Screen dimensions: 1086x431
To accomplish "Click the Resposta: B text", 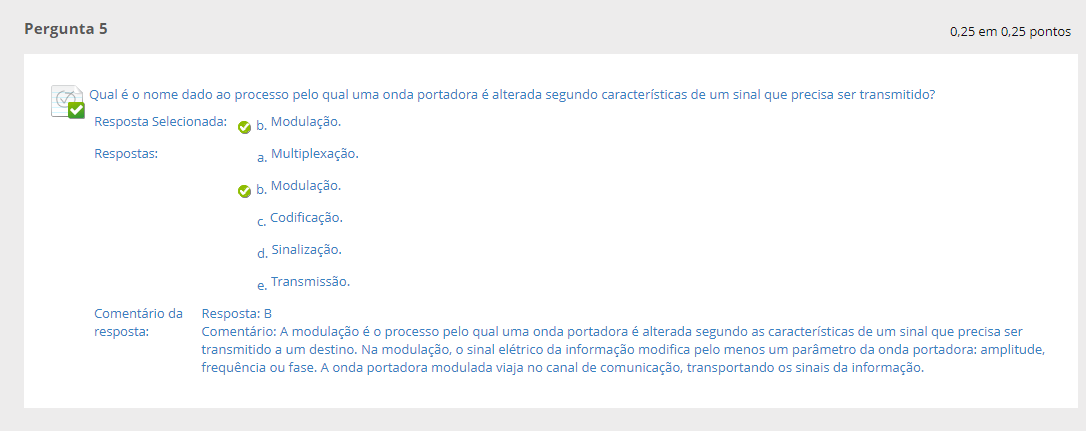I will pos(236,313).
